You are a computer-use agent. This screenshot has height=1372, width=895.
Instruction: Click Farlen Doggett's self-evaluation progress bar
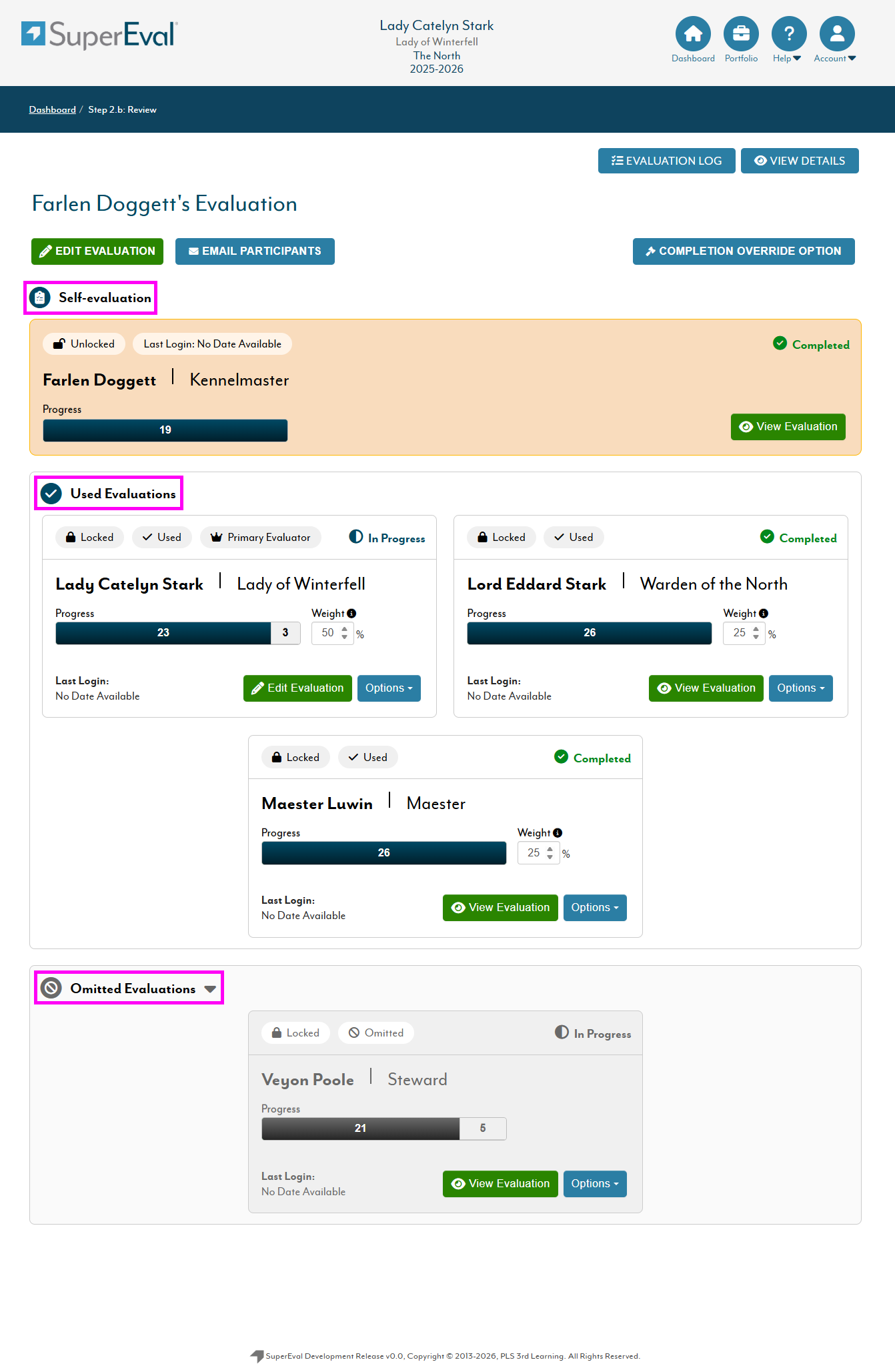(x=165, y=430)
